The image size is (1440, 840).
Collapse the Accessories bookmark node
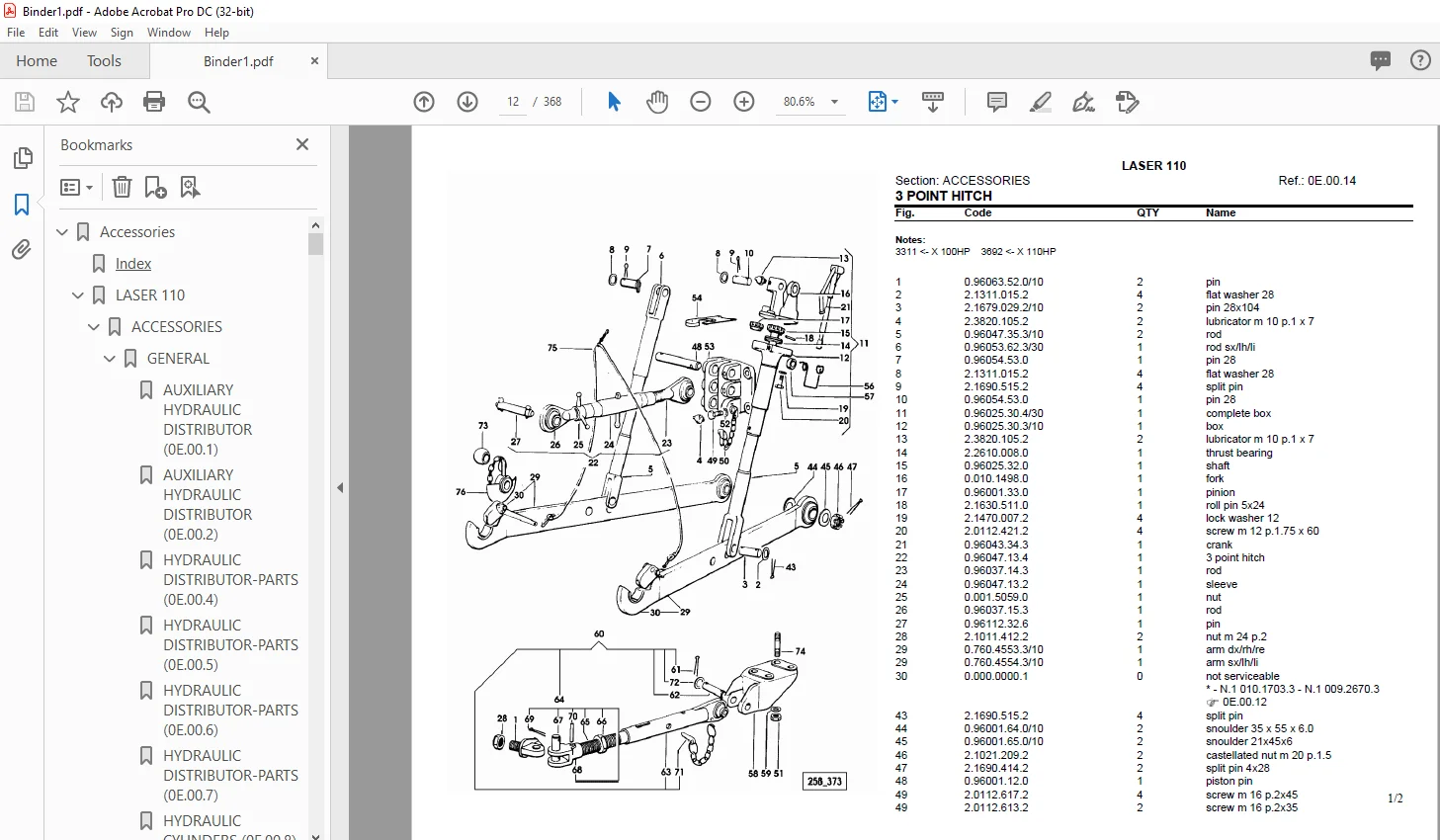[x=62, y=232]
